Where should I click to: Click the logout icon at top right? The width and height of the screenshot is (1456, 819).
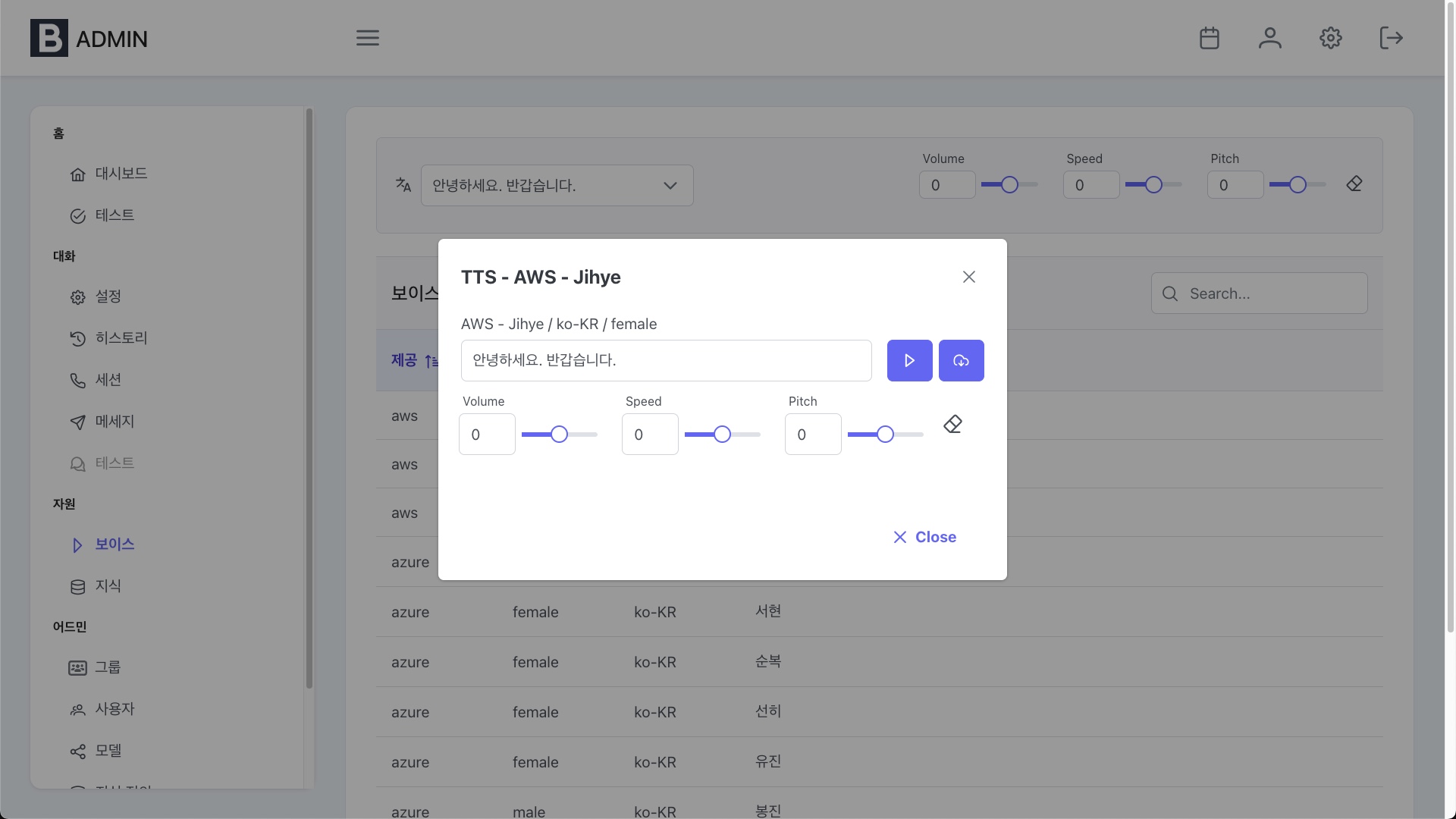click(x=1391, y=37)
